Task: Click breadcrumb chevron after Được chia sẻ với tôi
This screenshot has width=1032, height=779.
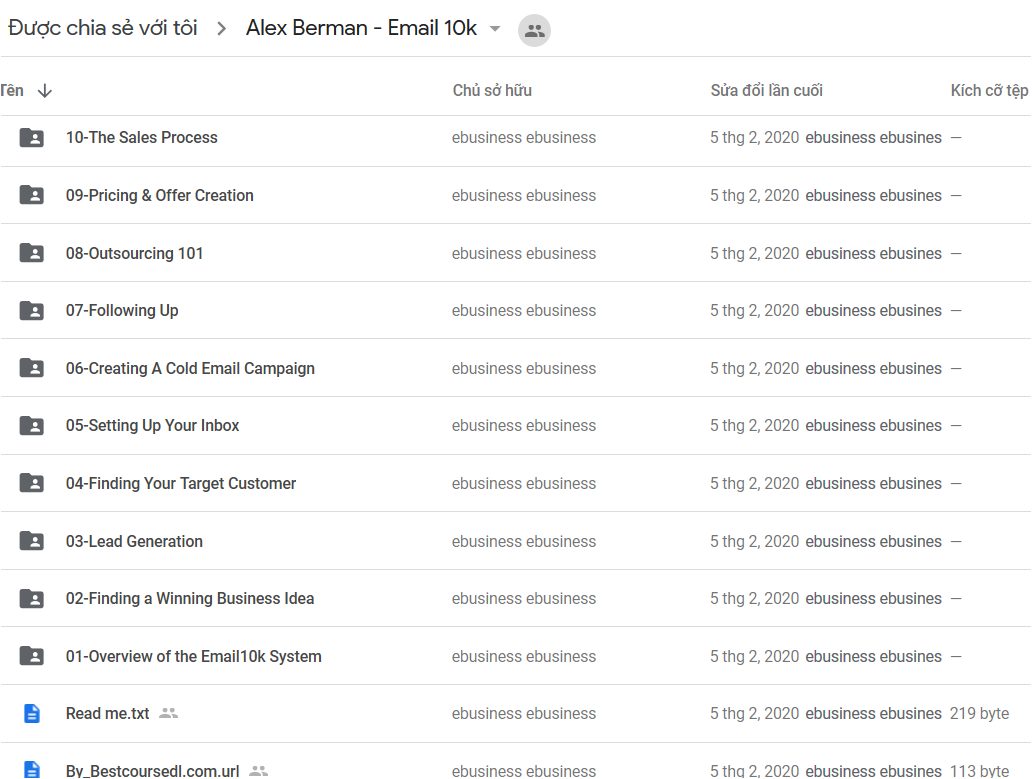Action: tap(221, 29)
